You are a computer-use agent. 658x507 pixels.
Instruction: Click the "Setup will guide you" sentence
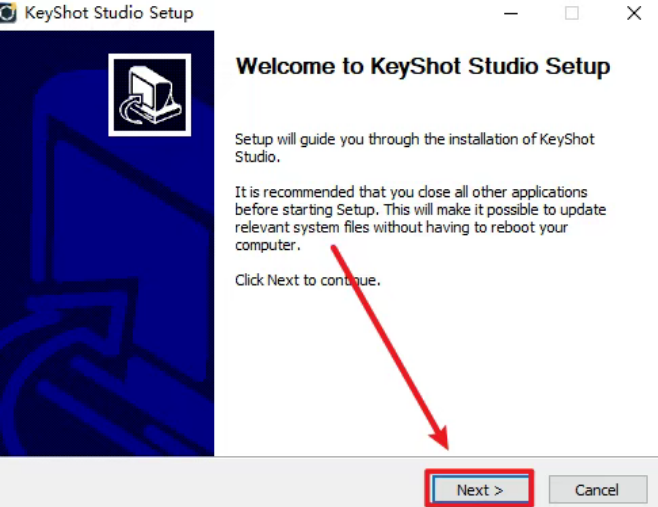coord(414,148)
